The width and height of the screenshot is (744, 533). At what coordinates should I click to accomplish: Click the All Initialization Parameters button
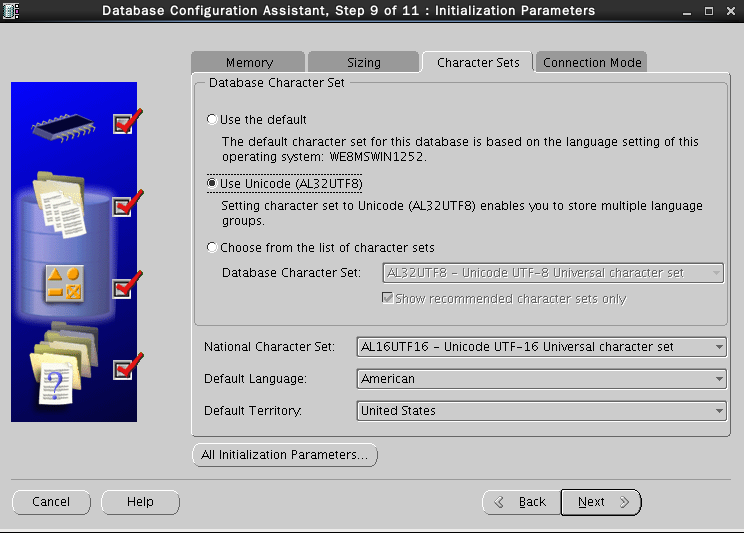(x=284, y=455)
